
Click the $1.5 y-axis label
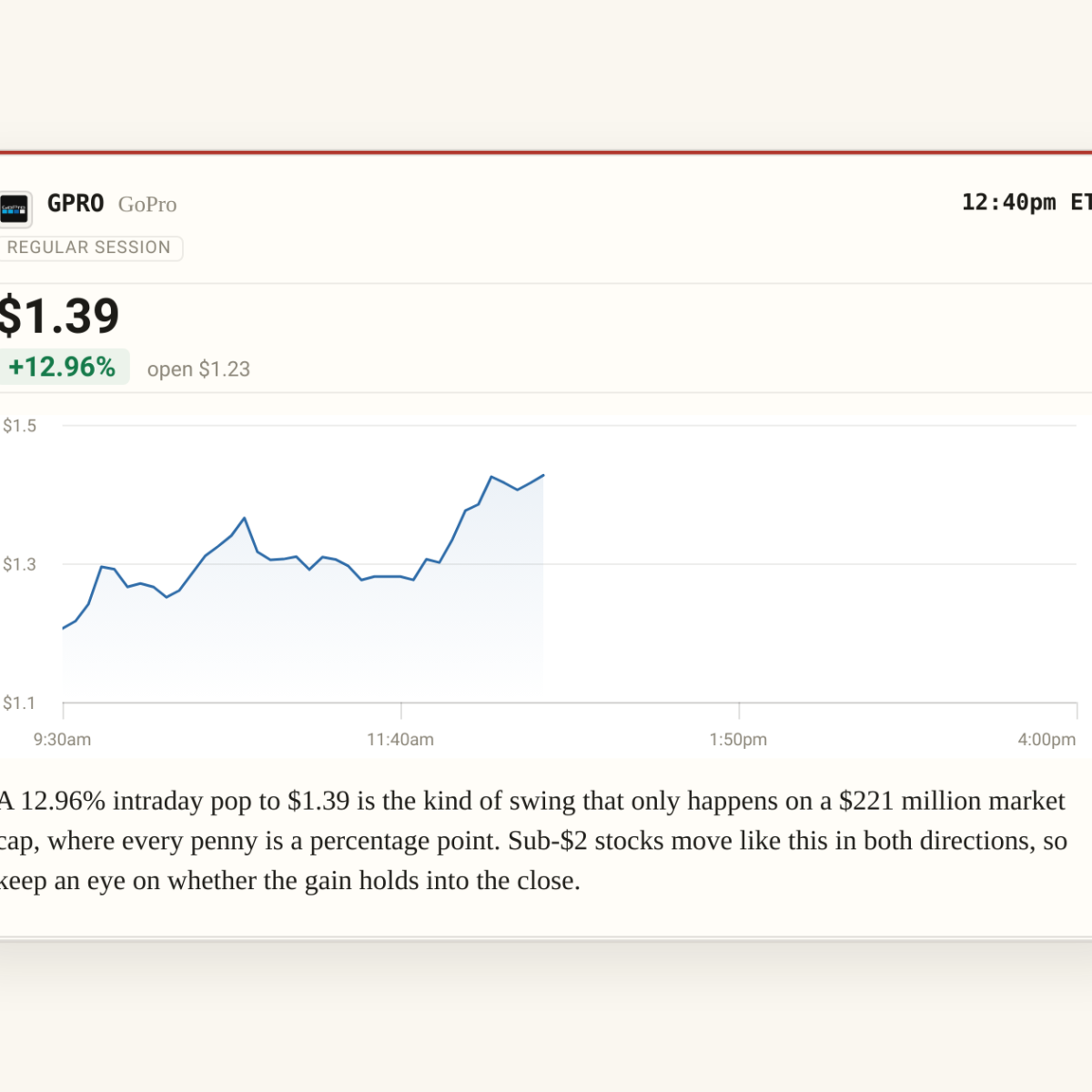click(x=20, y=426)
